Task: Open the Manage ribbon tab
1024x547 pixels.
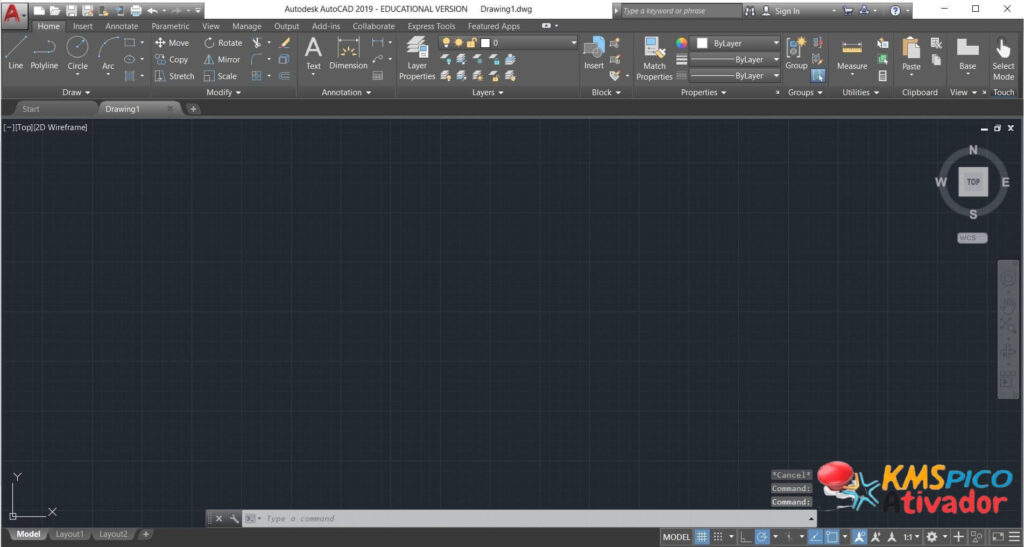Action: tap(246, 26)
